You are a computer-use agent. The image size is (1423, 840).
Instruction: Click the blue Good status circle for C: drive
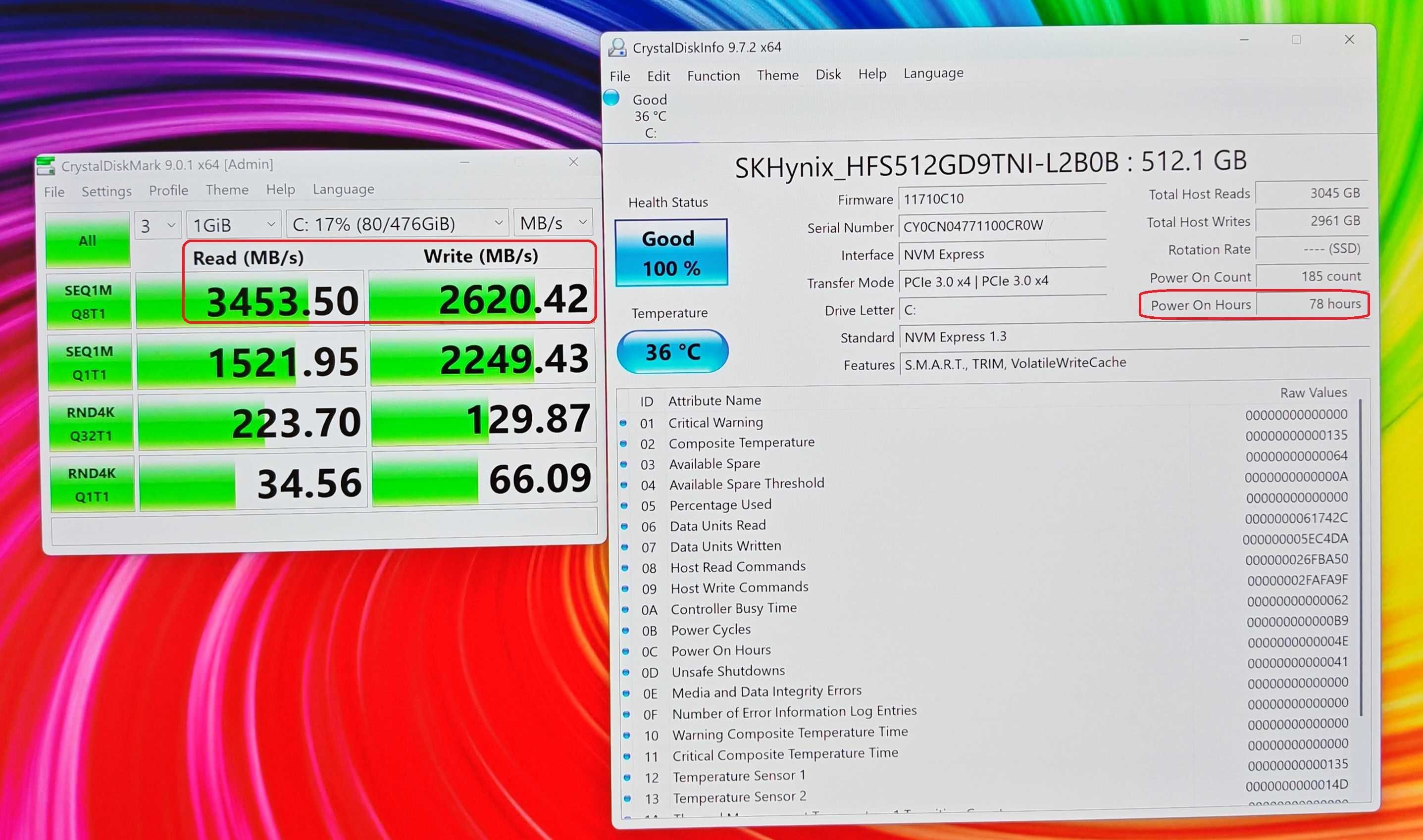[611, 98]
